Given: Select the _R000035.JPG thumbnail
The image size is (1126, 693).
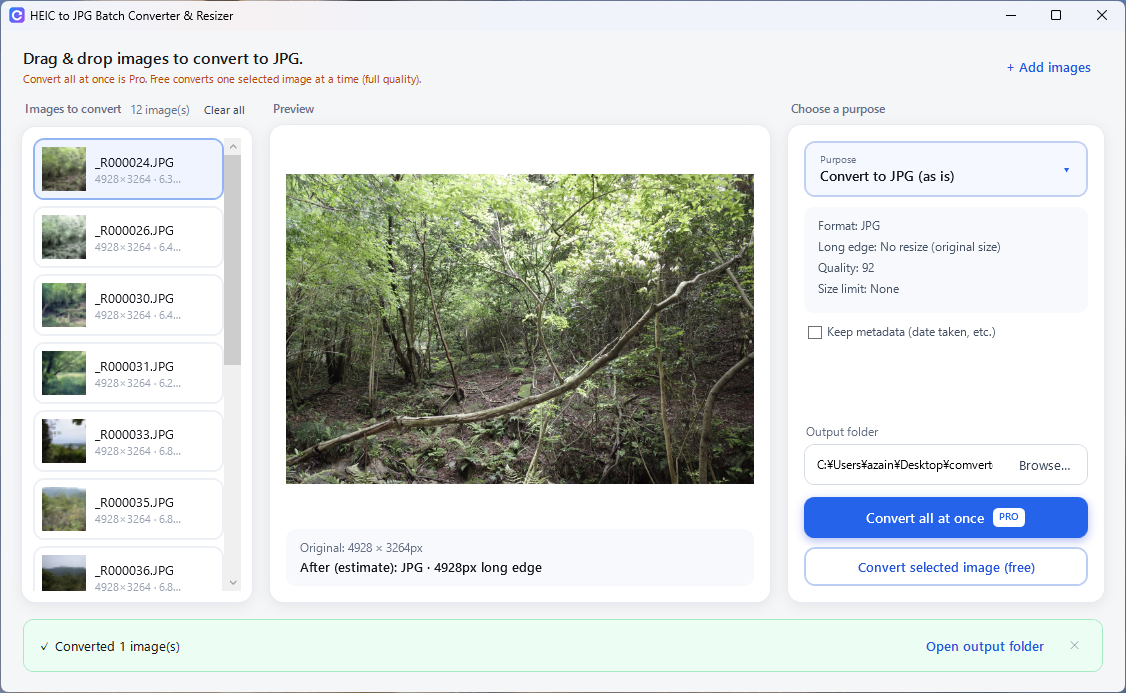Looking at the screenshot, I should pyautogui.click(x=64, y=509).
